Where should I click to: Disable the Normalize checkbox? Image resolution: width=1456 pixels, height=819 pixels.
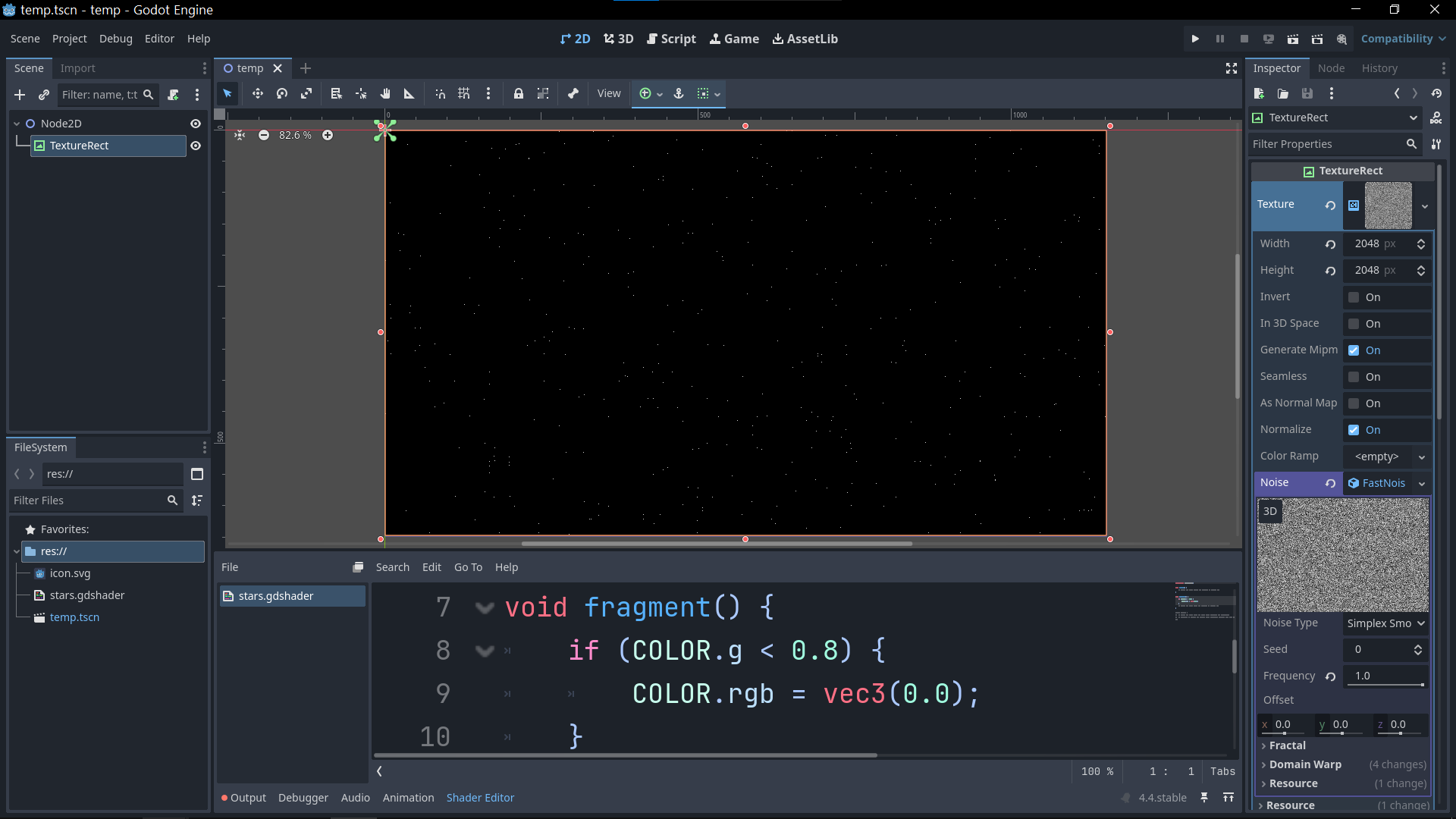(x=1354, y=429)
